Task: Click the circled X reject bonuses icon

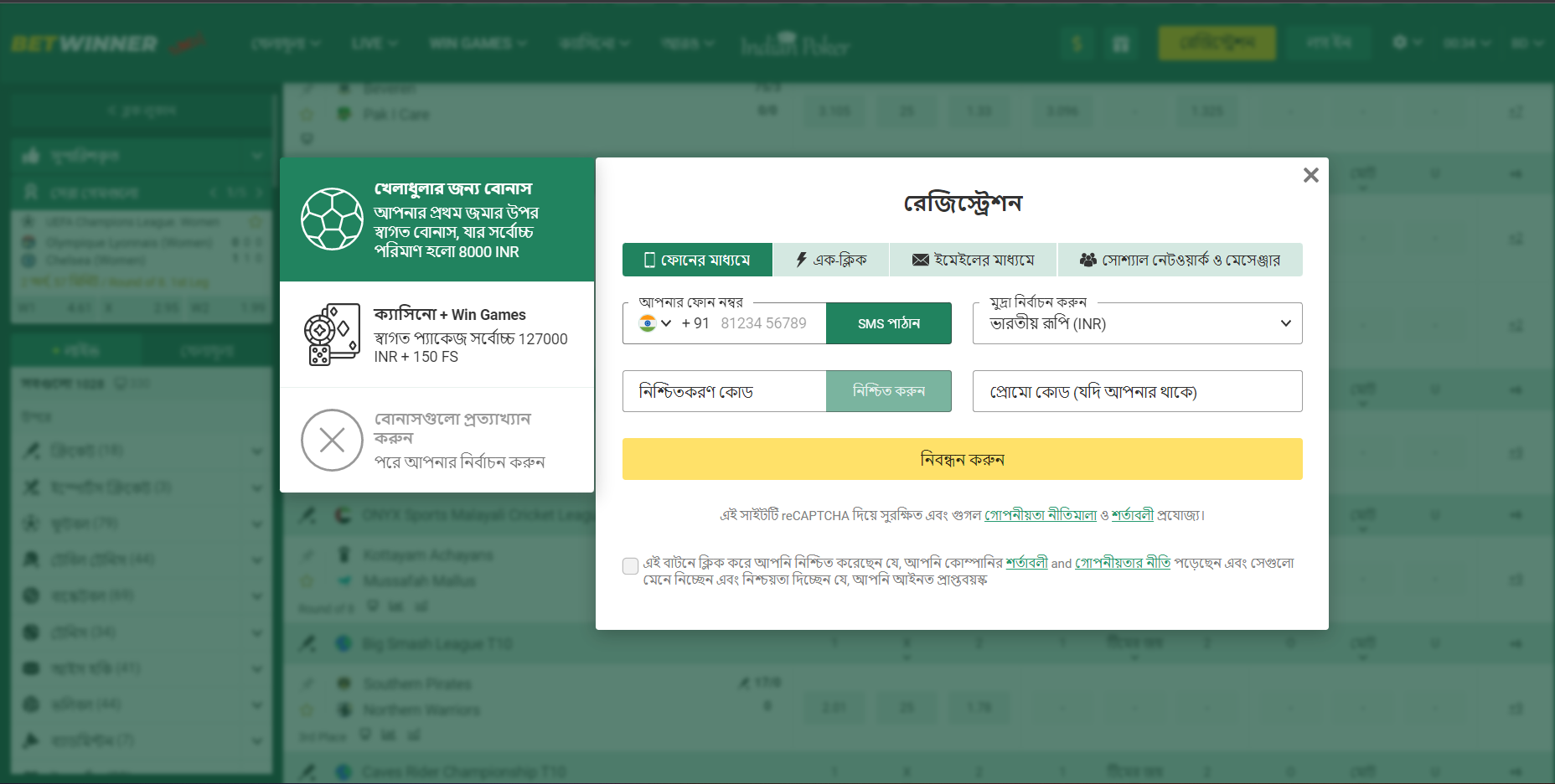Action: click(332, 440)
